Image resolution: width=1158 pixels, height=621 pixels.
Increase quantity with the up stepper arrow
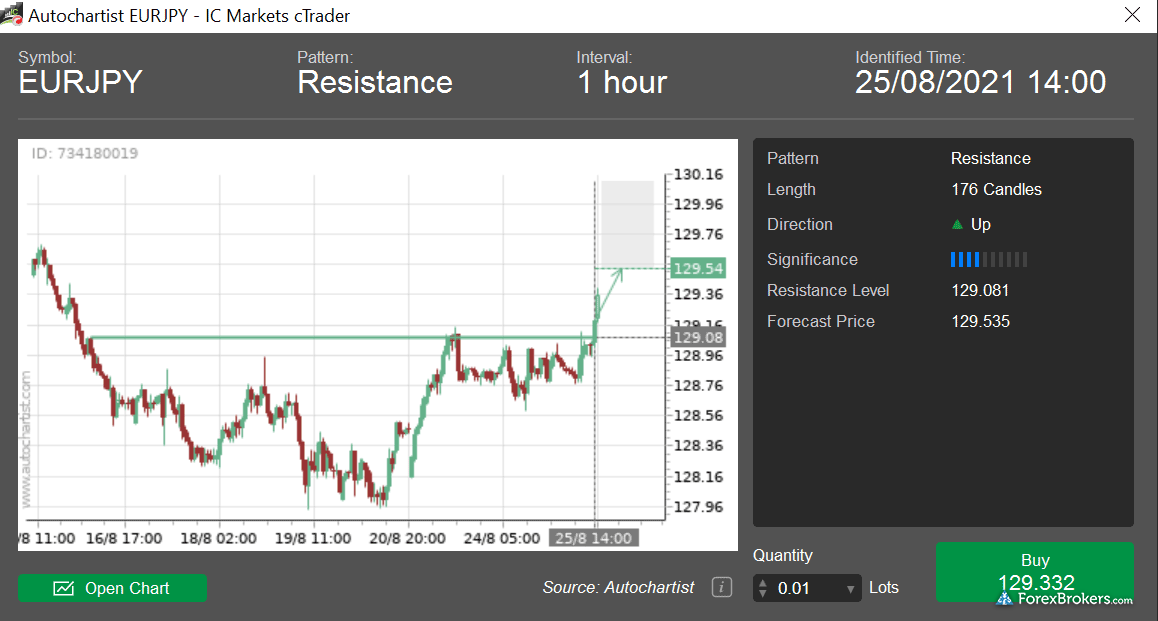765,582
